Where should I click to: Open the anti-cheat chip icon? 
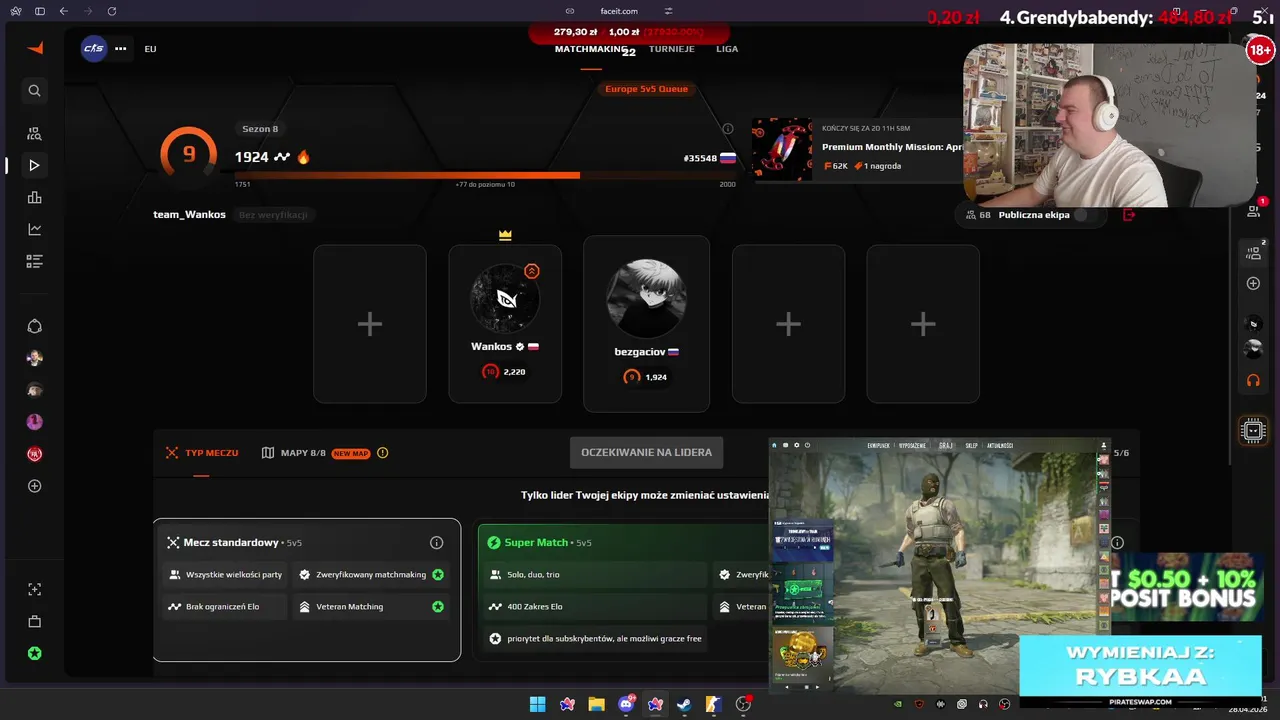pyautogui.click(x=1253, y=431)
